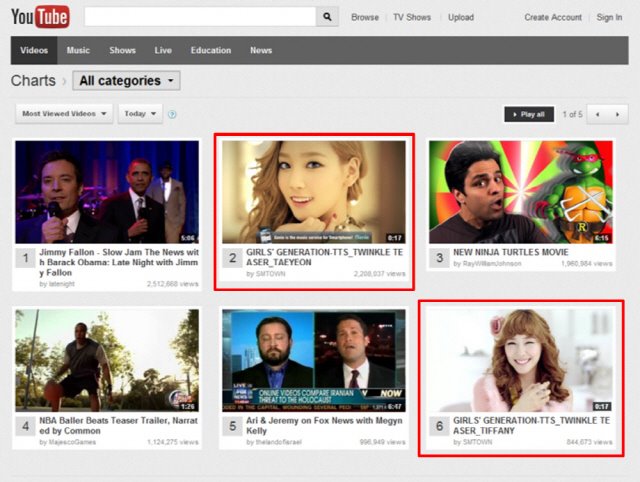Select the Live tab

[163, 50]
